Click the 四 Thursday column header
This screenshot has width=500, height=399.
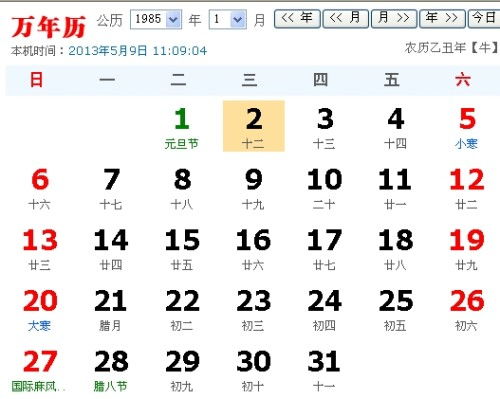point(321,80)
